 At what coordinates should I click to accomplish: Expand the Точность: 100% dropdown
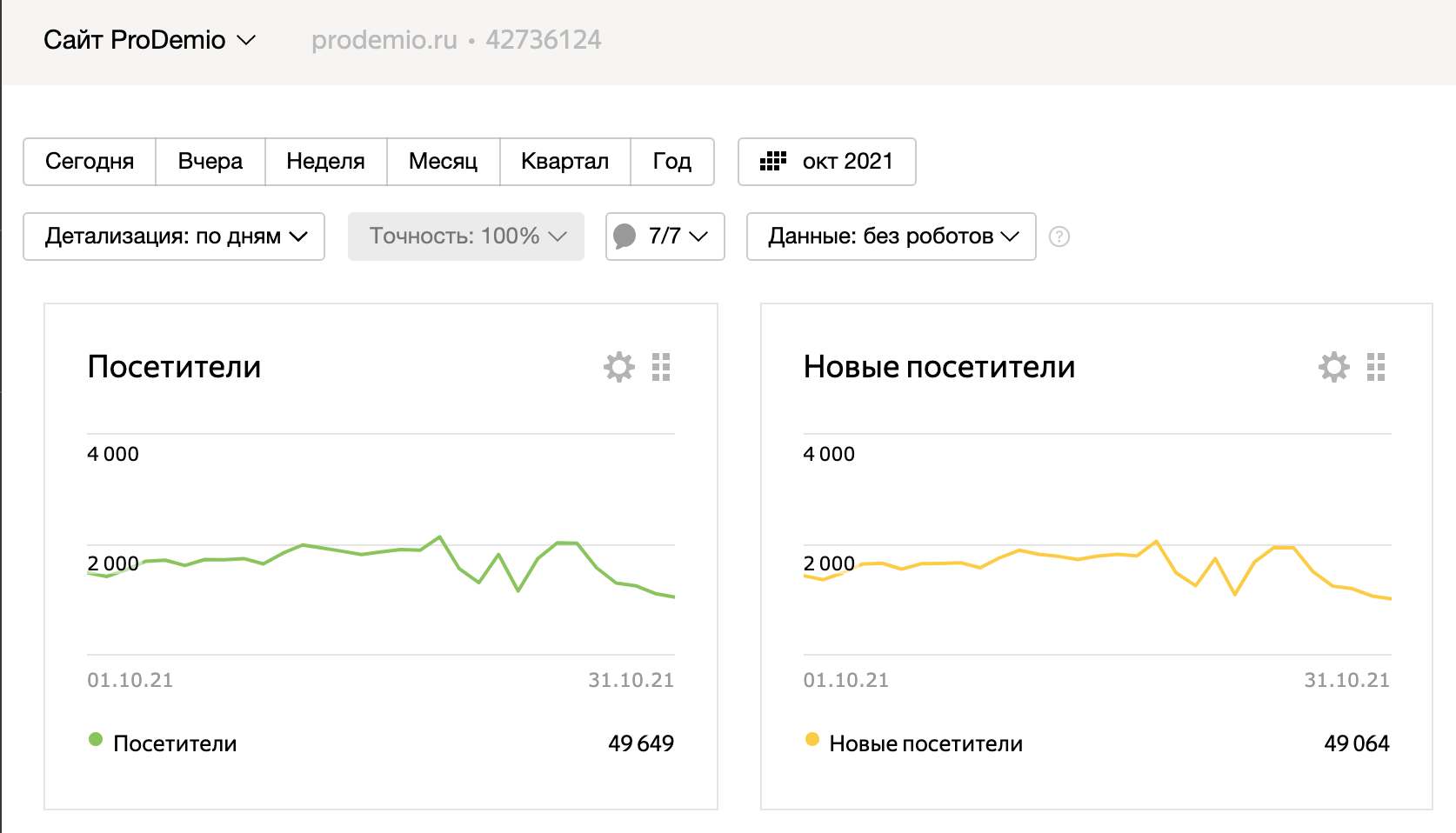(x=466, y=237)
